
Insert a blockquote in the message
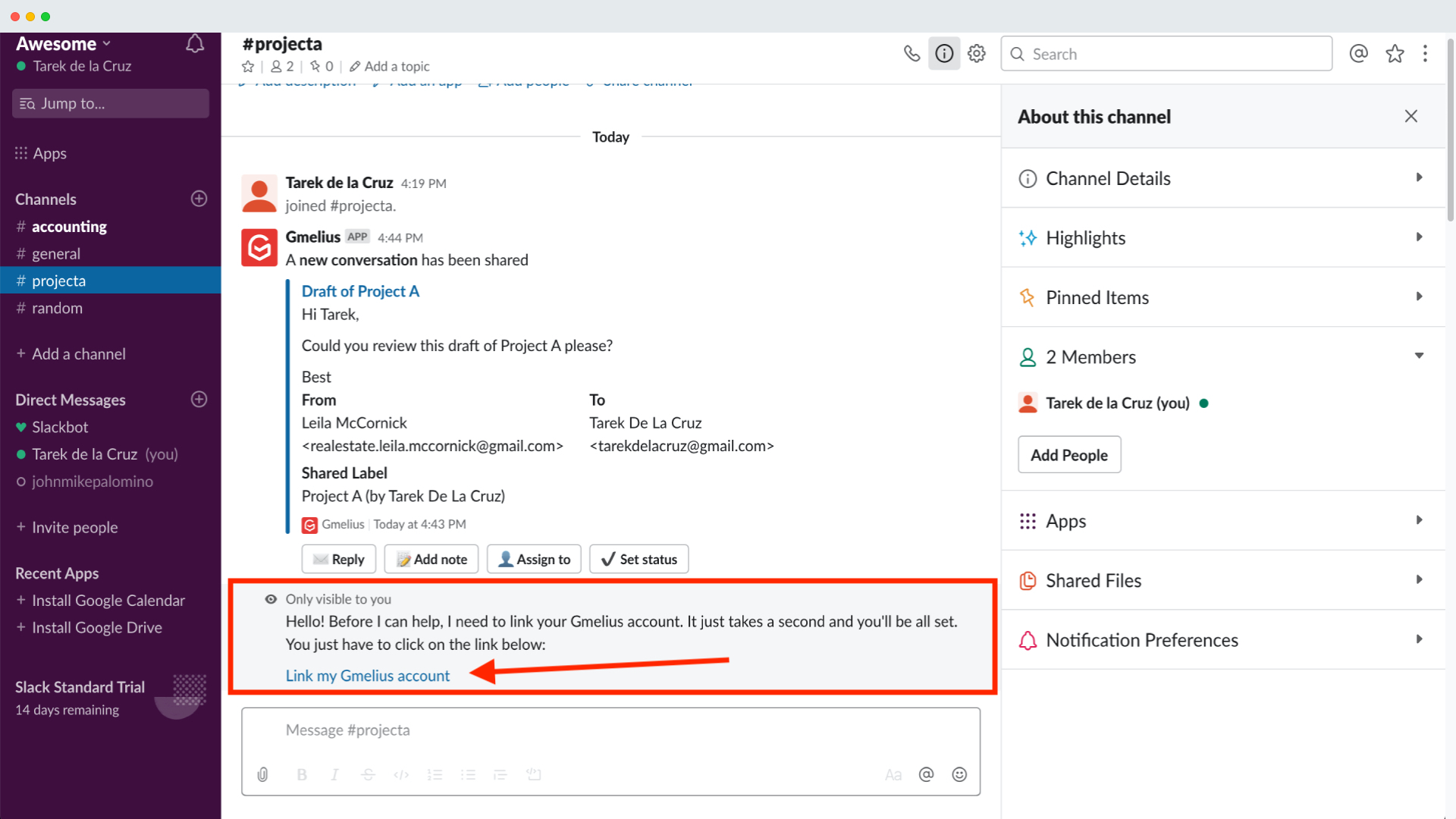pyautogui.click(x=500, y=774)
